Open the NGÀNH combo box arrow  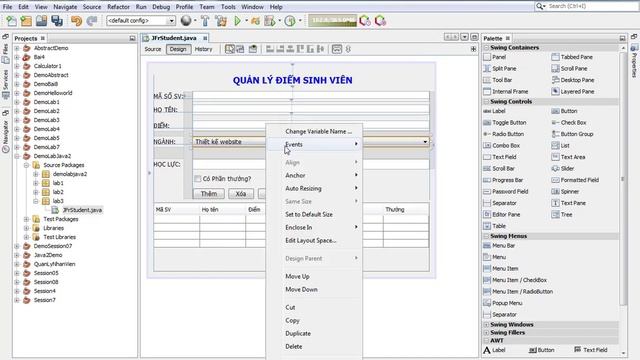click(x=425, y=142)
